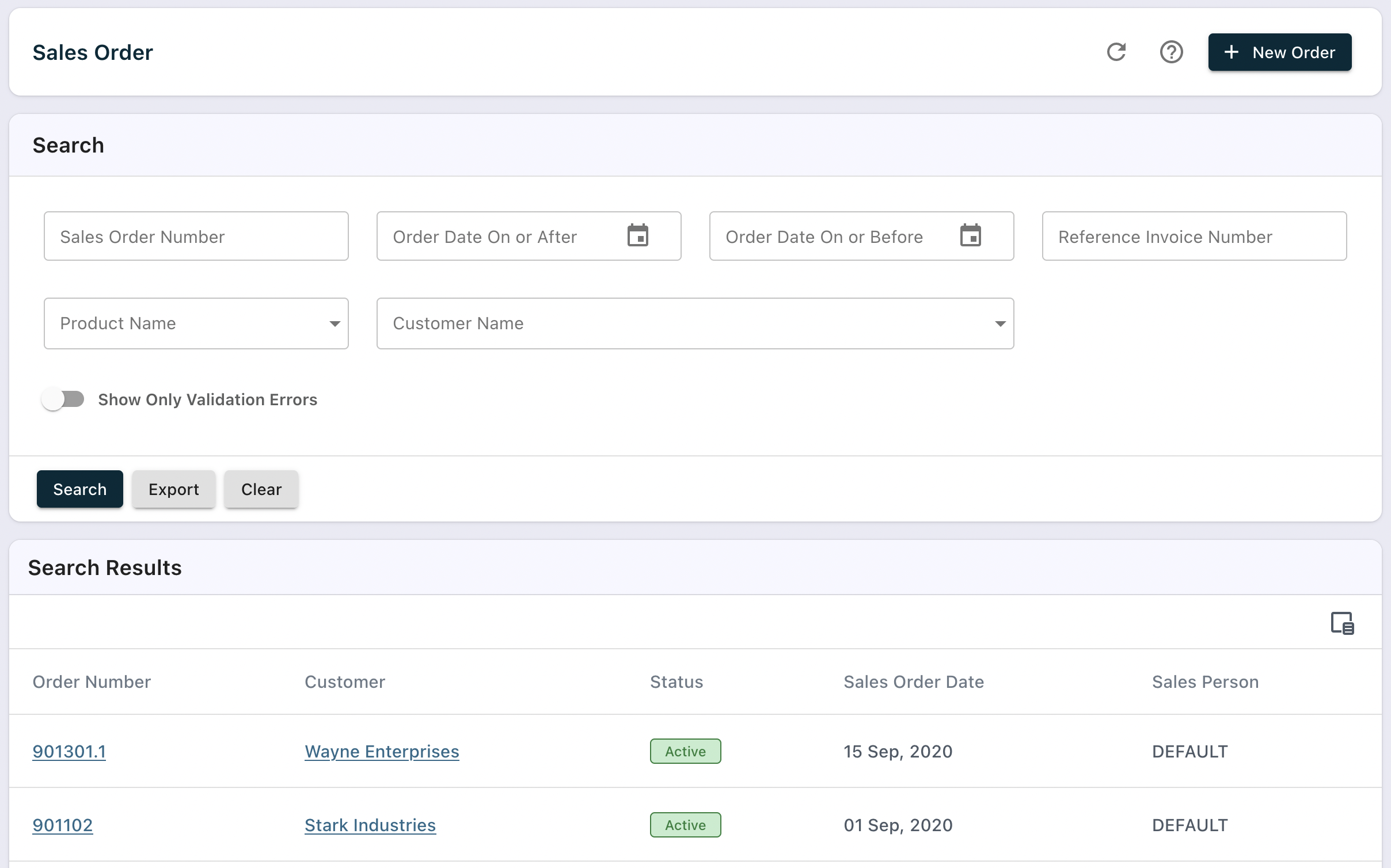Sort by Sales Order Date column header
Viewport: 1391px width, 868px height.
click(914, 682)
